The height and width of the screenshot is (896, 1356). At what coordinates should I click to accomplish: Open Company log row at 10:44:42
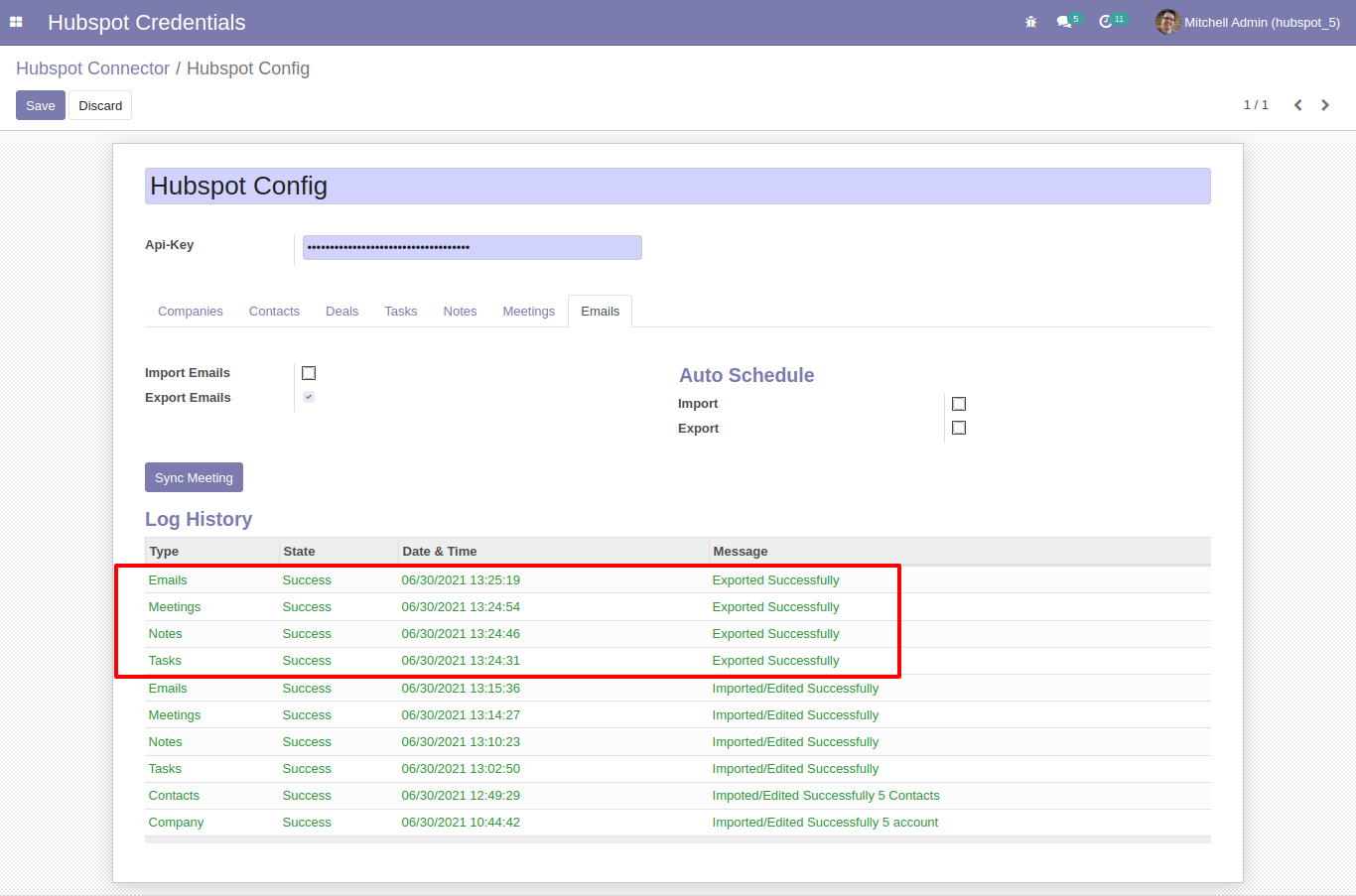[678, 823]
